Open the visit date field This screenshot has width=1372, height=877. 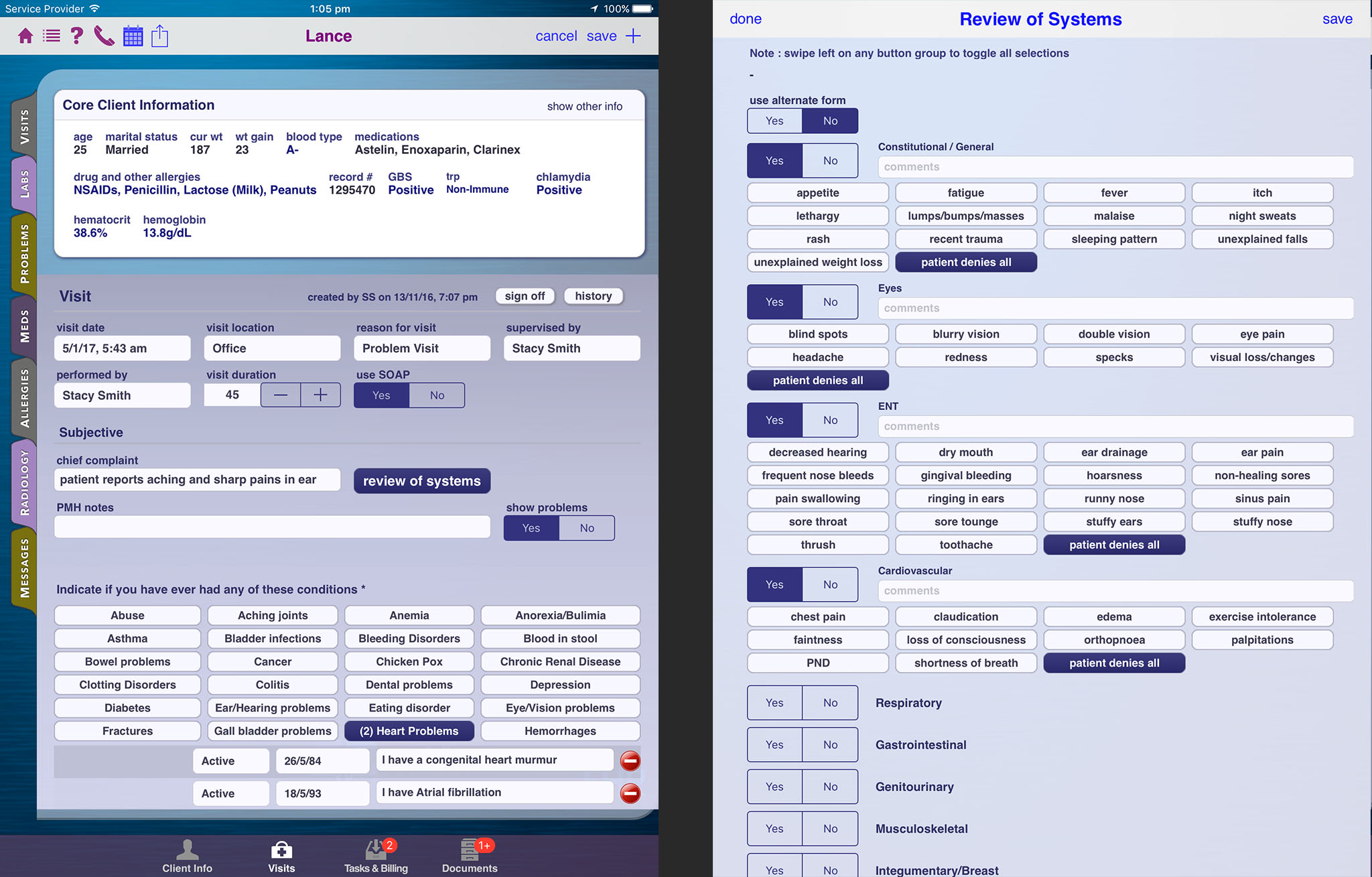click(122, 348)
